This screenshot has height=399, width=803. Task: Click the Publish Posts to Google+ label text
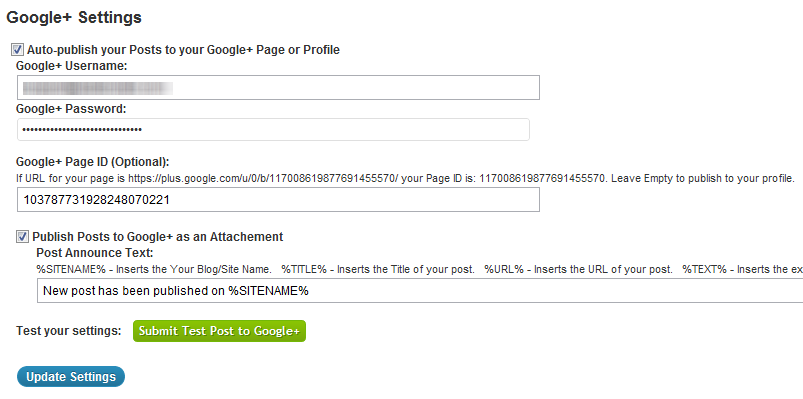[158, 237]
